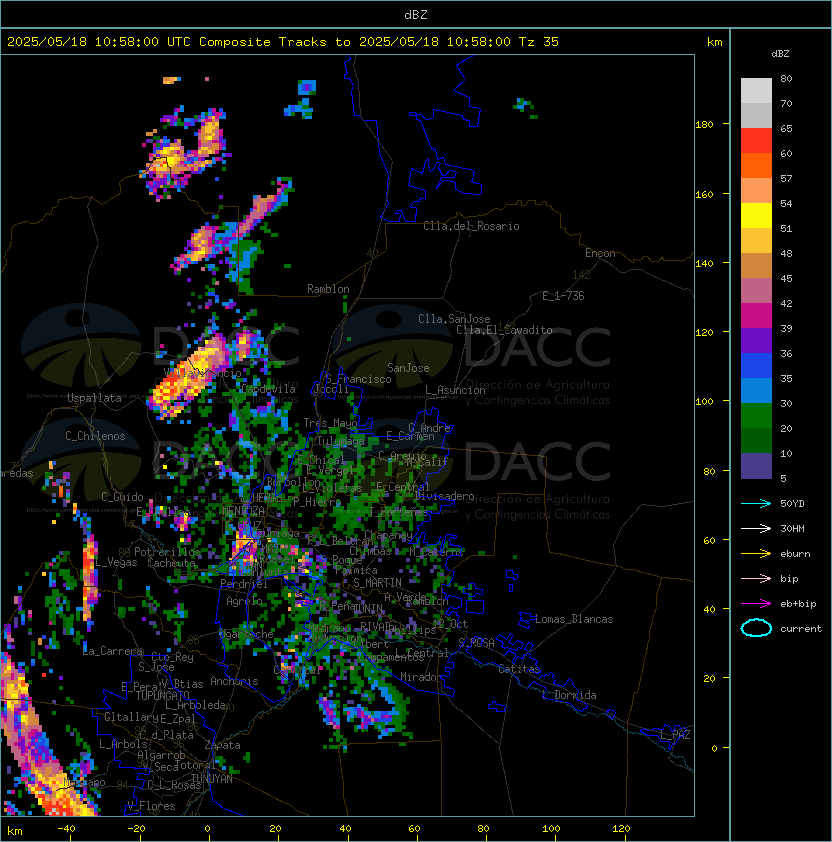Pick the magenta 39-42 dBZ swatch

tap(756, 316)
